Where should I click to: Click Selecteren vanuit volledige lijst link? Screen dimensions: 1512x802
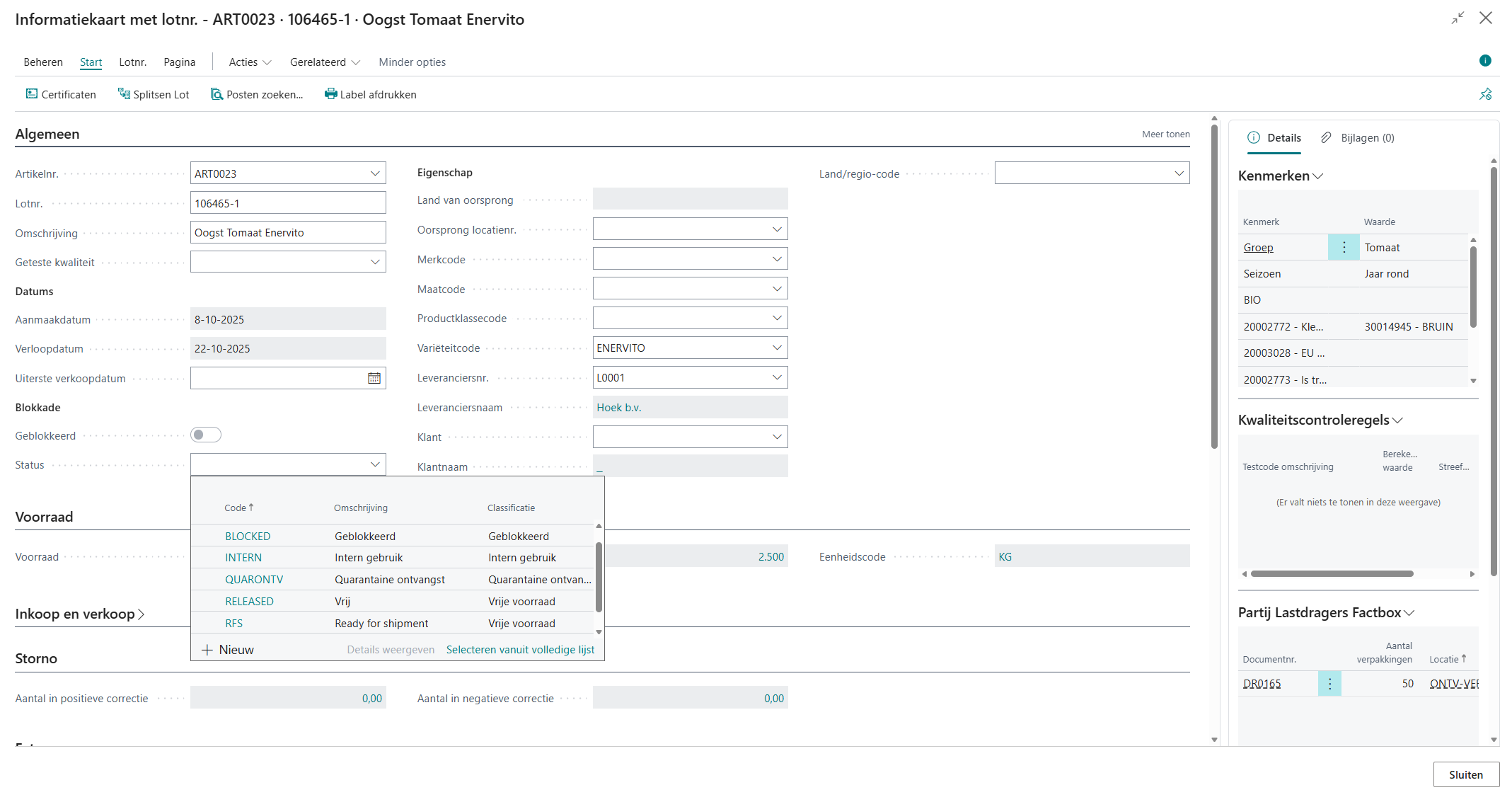tap(520, 650)
